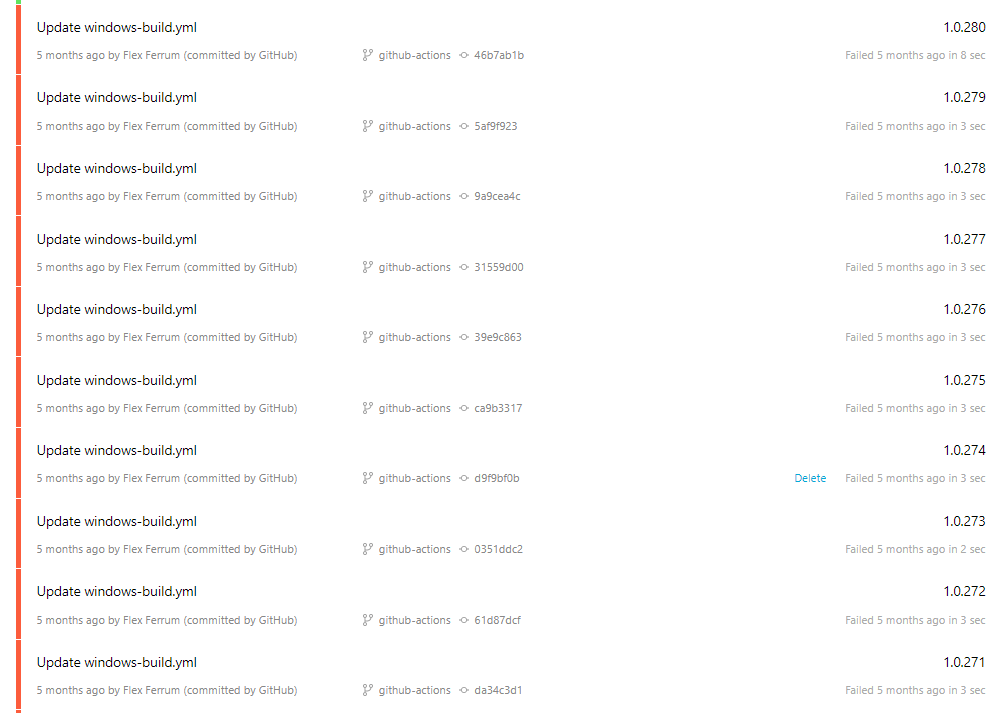The width and height of the screenshot is (1005, 713).
Task: Click 'Failed 5 months ago in 2 sec' status
Action: click(915, 549)
